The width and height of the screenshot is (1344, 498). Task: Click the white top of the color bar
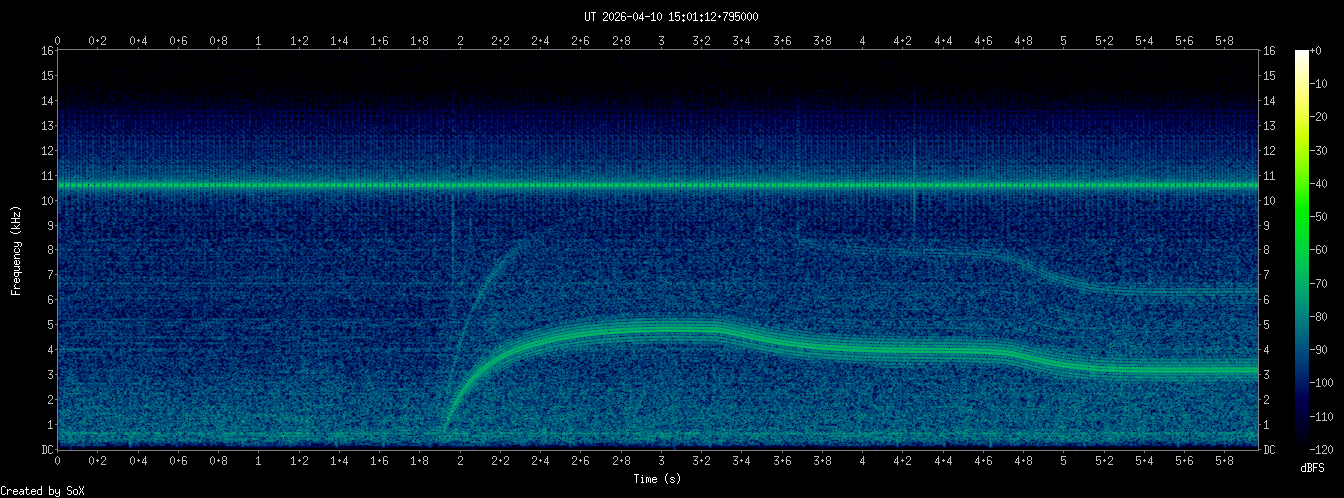(x=1301, y=54)
